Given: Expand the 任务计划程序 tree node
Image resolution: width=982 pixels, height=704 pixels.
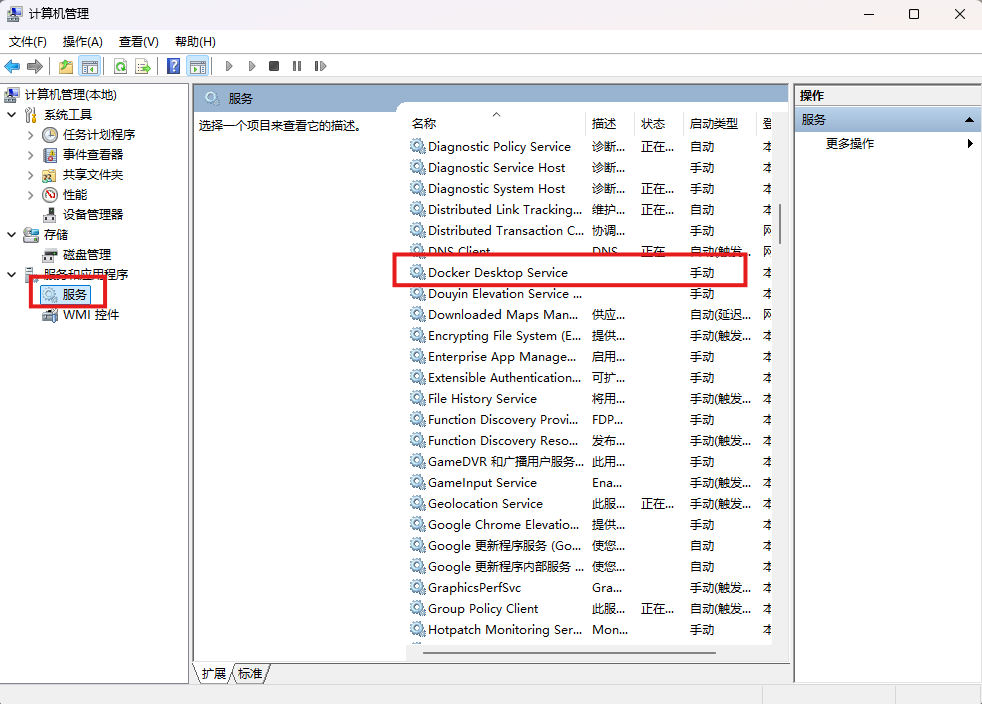Looking at the screenshot, I should (x=31, y=135).
